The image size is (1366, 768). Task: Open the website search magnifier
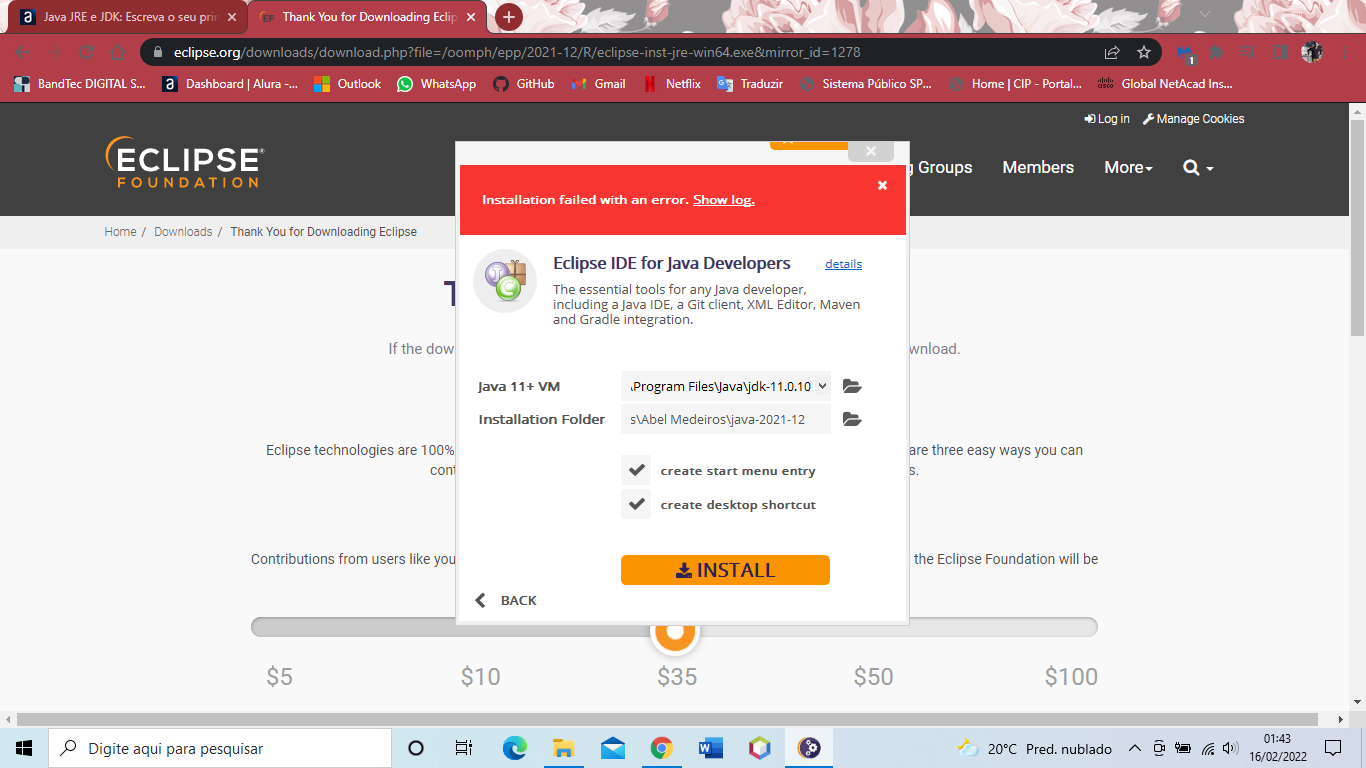(1197, 168)
